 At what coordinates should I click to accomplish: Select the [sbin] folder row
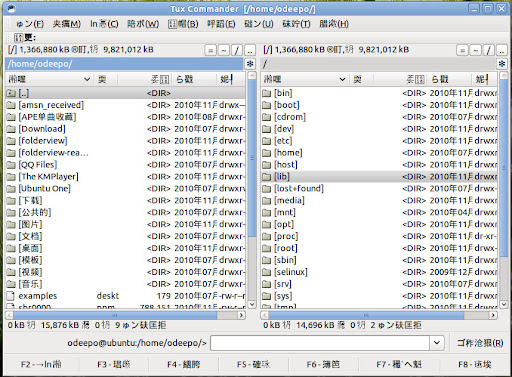coord(379,260)
